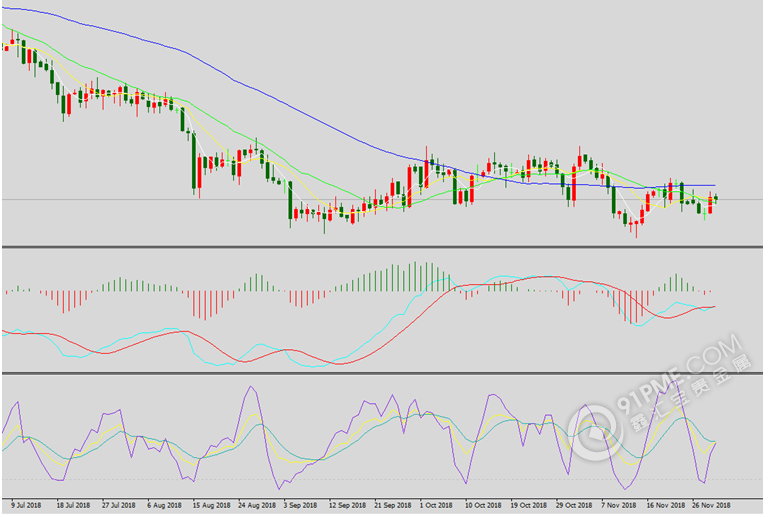This screenshot has height=517, width=769.
Task: Select the 6 Aug 2018 axis label
Action: [164, 505]
